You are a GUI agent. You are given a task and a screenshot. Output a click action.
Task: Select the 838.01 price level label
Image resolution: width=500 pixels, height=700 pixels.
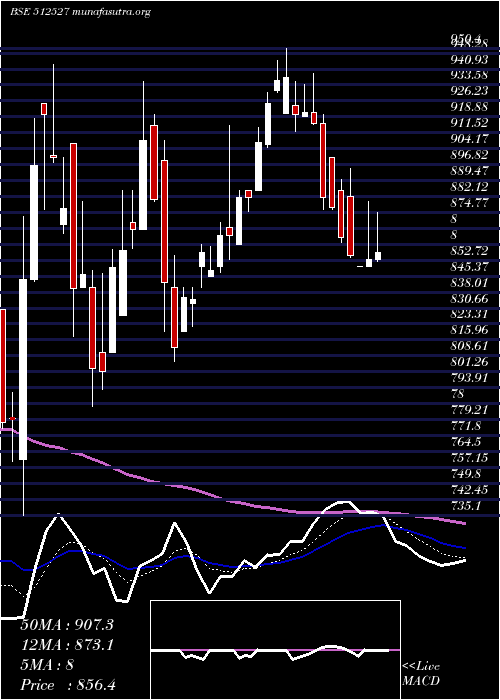[x=469, y=282]
